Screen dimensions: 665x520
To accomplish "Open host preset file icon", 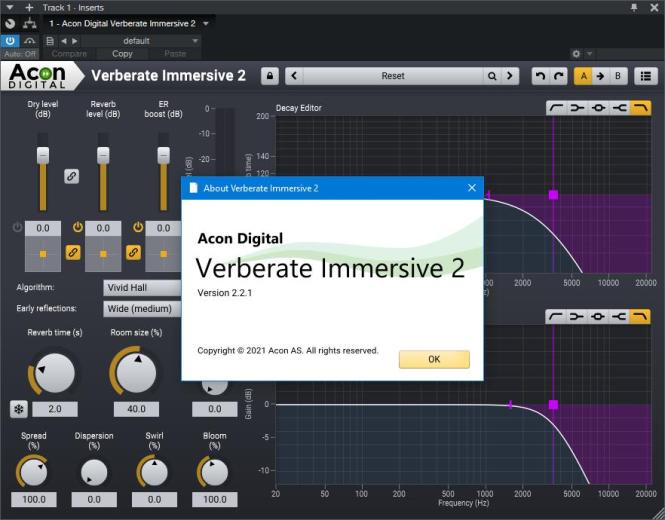I will [50, 41].
